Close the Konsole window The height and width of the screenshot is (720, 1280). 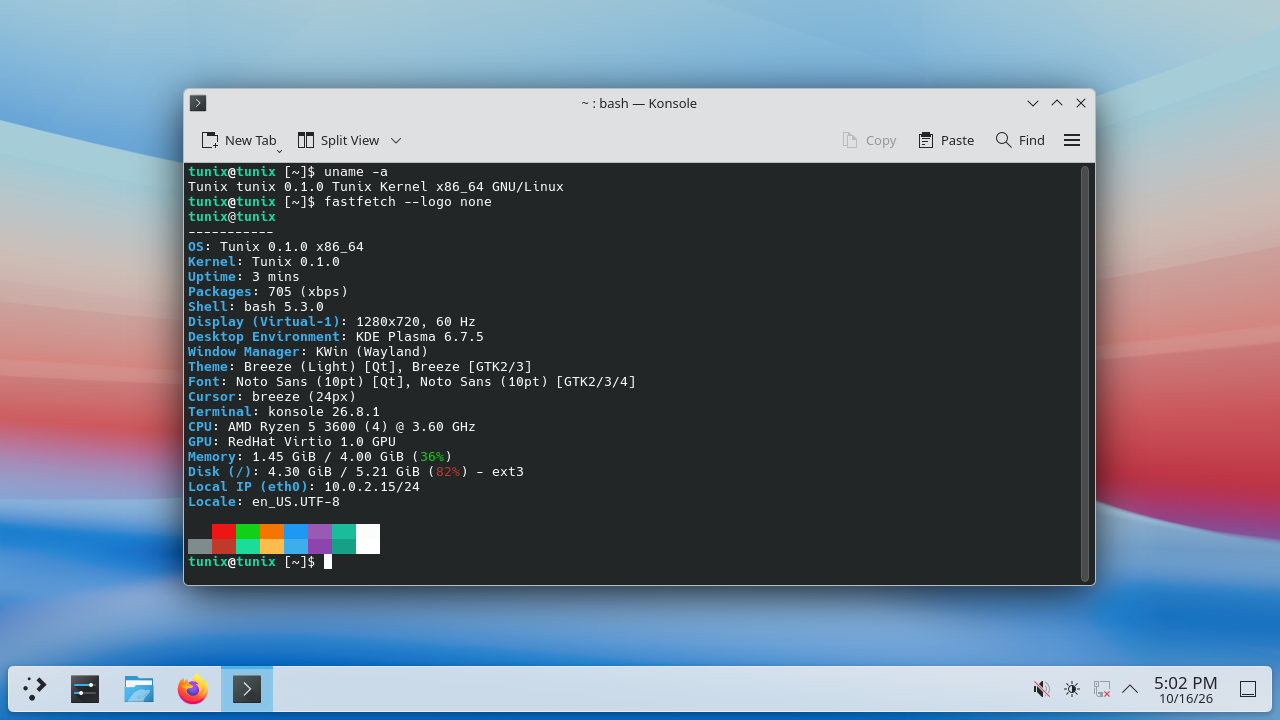click(x=1081, y=103)
